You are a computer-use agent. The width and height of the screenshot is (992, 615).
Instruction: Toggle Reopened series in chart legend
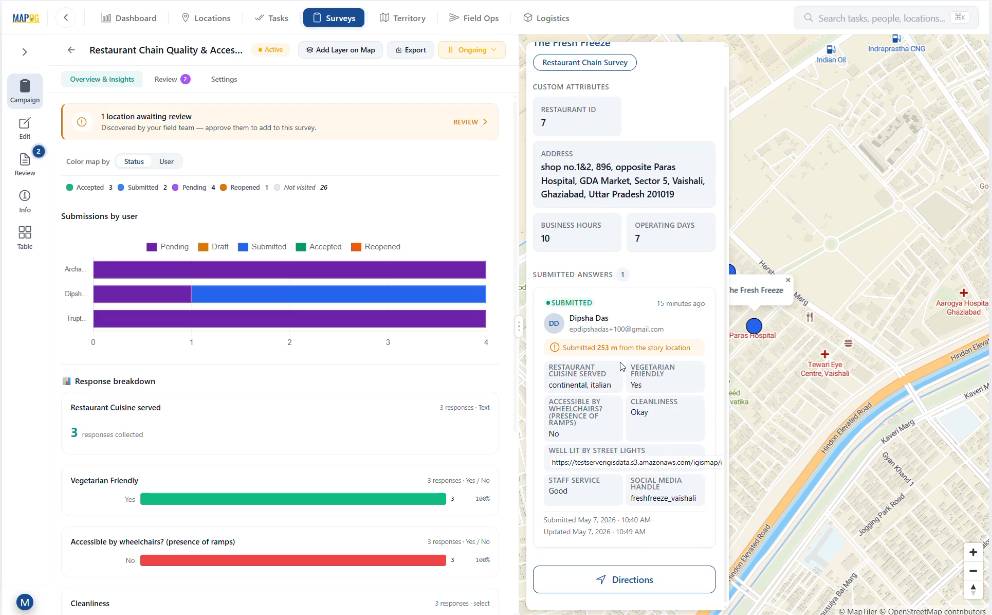coord(376,247)
